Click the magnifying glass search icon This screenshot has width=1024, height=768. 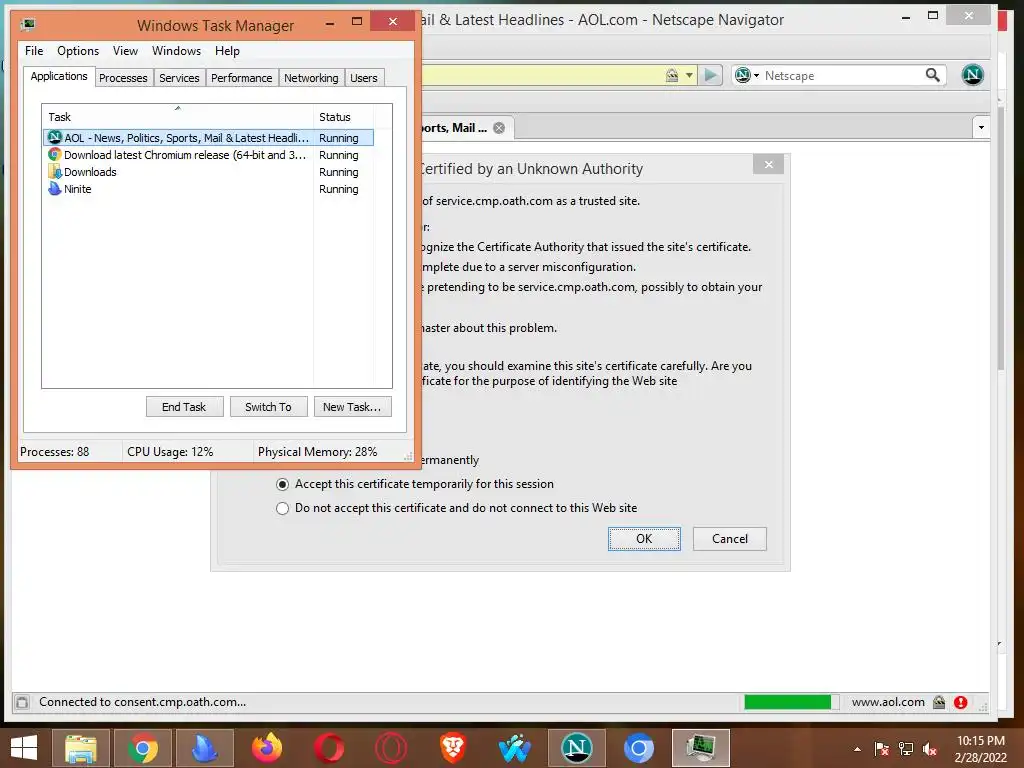tap(933, 76)
